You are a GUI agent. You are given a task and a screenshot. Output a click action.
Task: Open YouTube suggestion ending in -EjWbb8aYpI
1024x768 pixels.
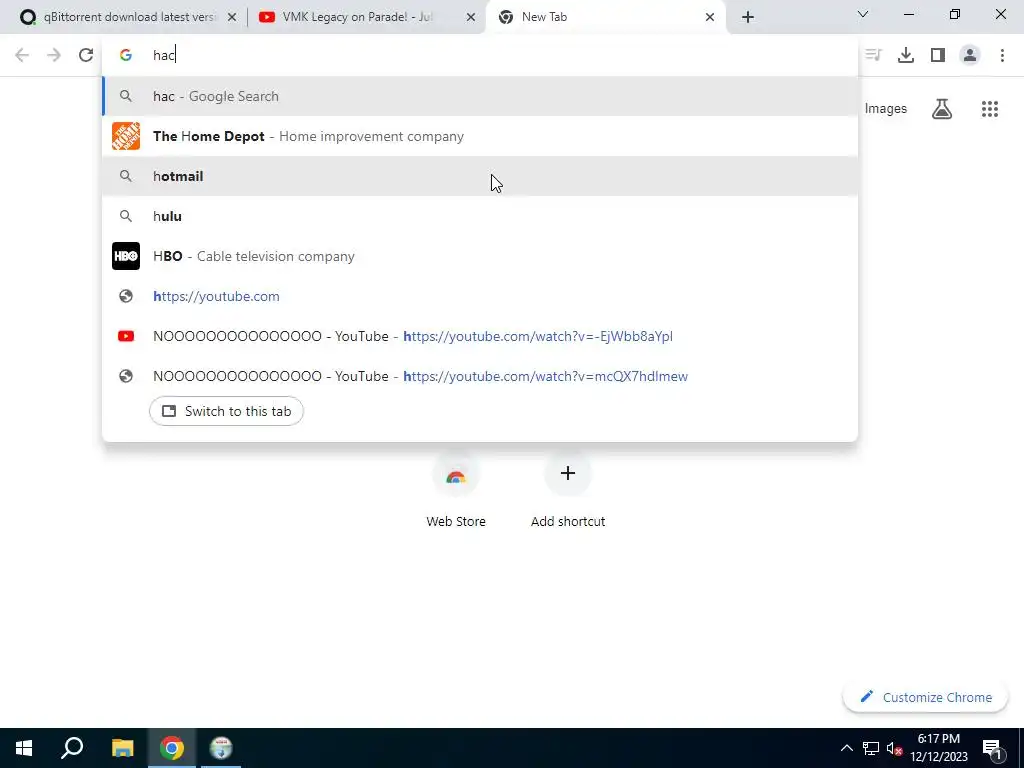coord(480,336)
